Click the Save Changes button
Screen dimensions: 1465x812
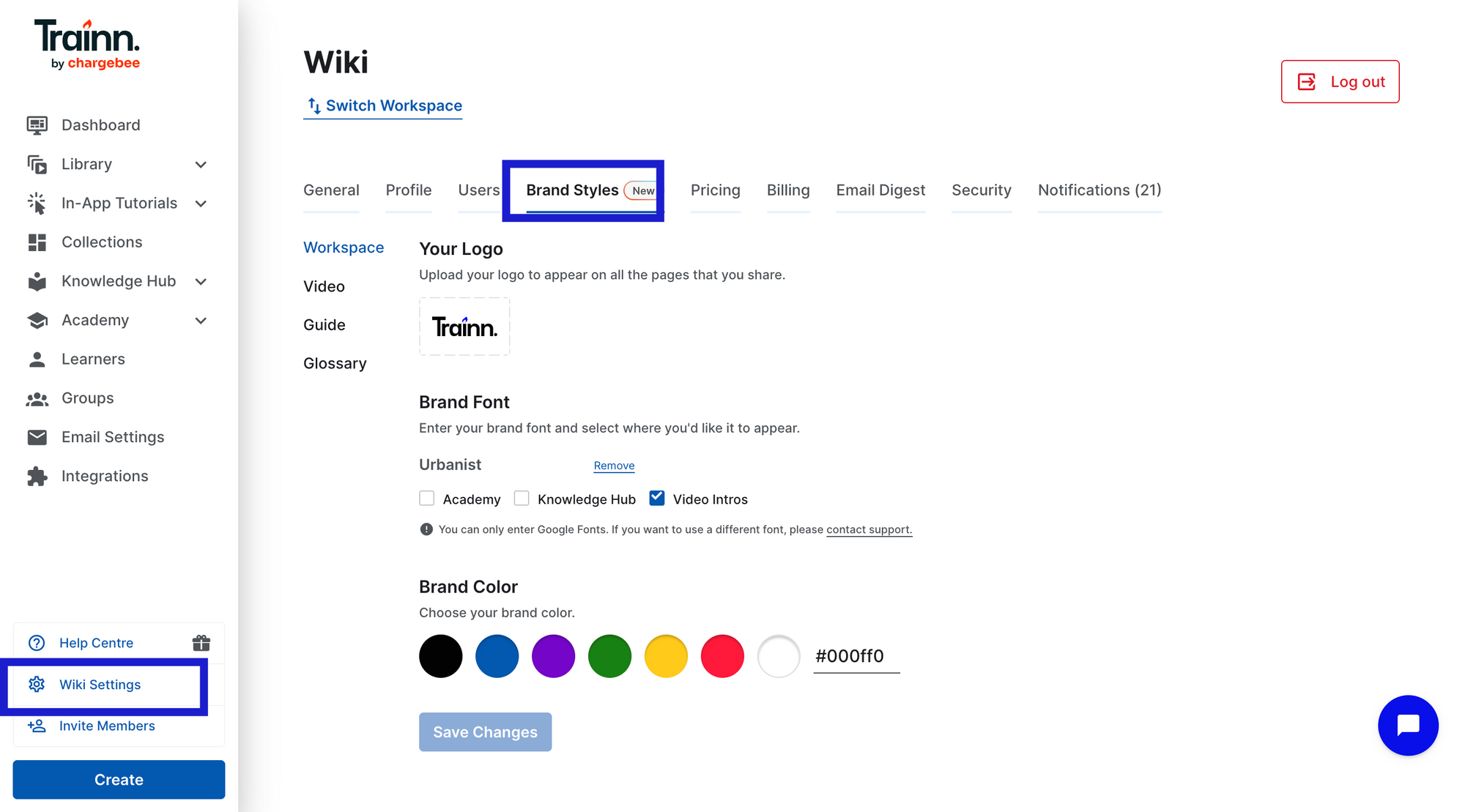(x=485, y=731)
